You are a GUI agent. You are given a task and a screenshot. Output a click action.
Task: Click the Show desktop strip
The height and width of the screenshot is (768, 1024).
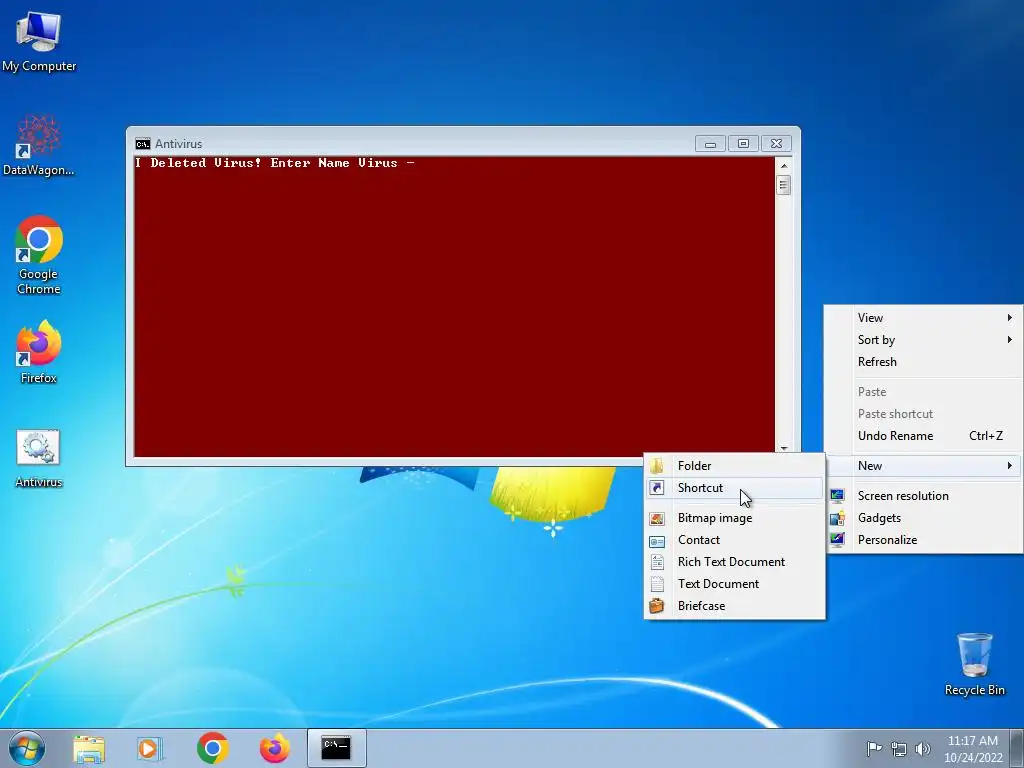coord(1017,748)
